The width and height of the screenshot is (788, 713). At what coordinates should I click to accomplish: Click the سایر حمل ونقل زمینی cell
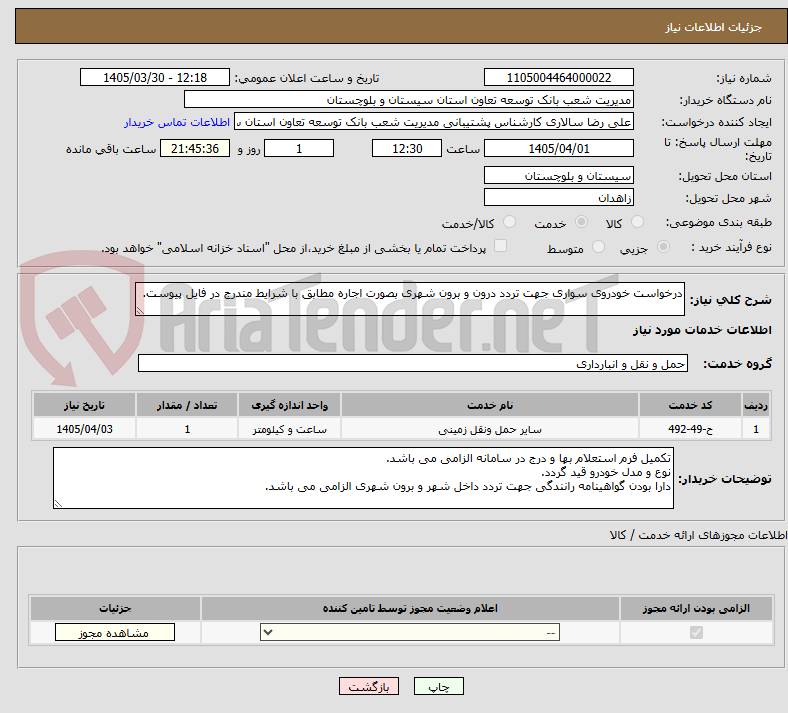[489, 429]
